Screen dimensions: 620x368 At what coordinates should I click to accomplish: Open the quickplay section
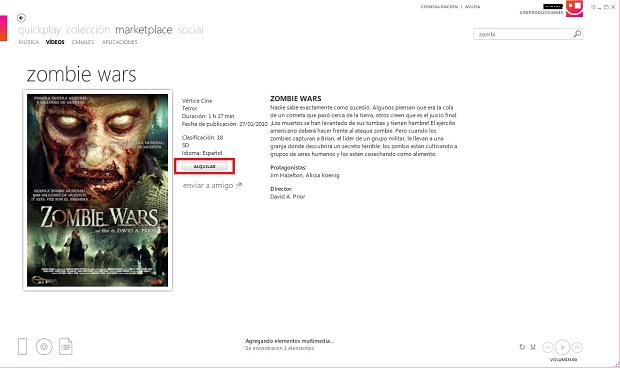coord(39,30)
